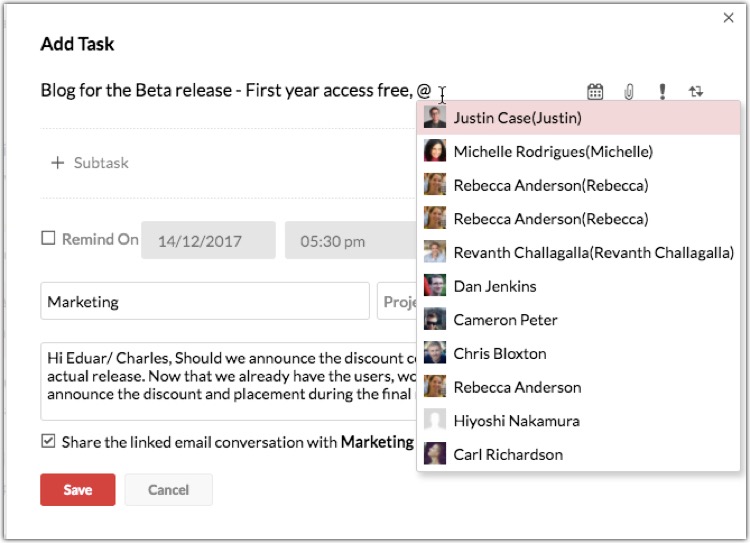This screenshot has width=750, height=543.
Task: Click the Cancel button
Action: [x=168, y=490]
